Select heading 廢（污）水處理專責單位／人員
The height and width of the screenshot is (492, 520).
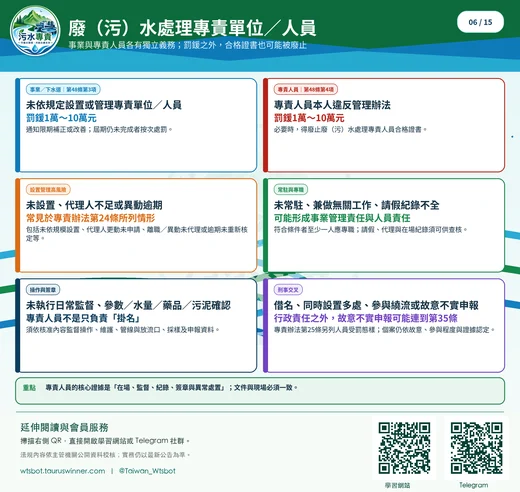tap(192, 28)
